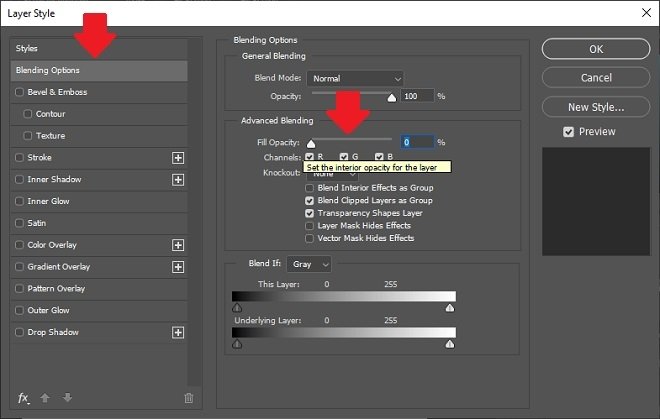This screenshot has width=660, height=419.
Task: Check Layer Mask Hides Effects
Action: [x=309, y=226]
